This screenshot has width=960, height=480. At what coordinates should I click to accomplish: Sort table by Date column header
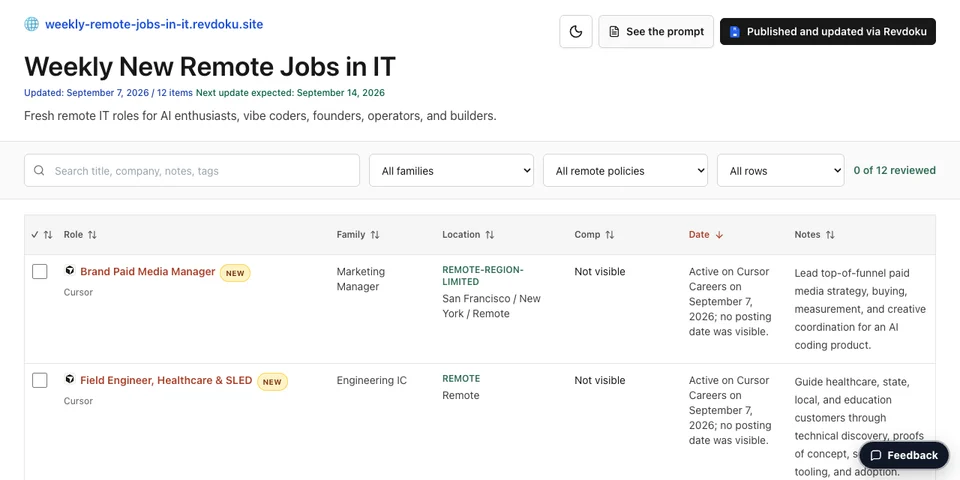(x=706, y=234)
